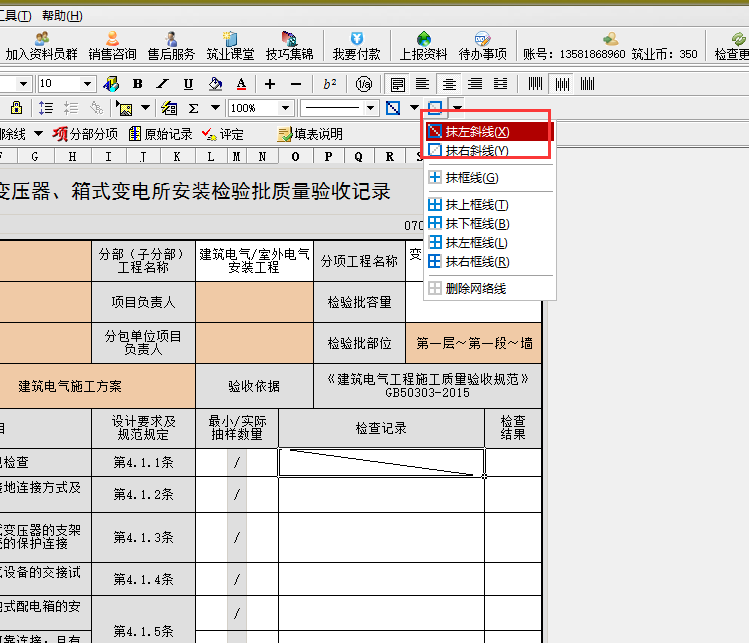
Task: Click the 我要付款 payment icon
Action: coord(356,46)
